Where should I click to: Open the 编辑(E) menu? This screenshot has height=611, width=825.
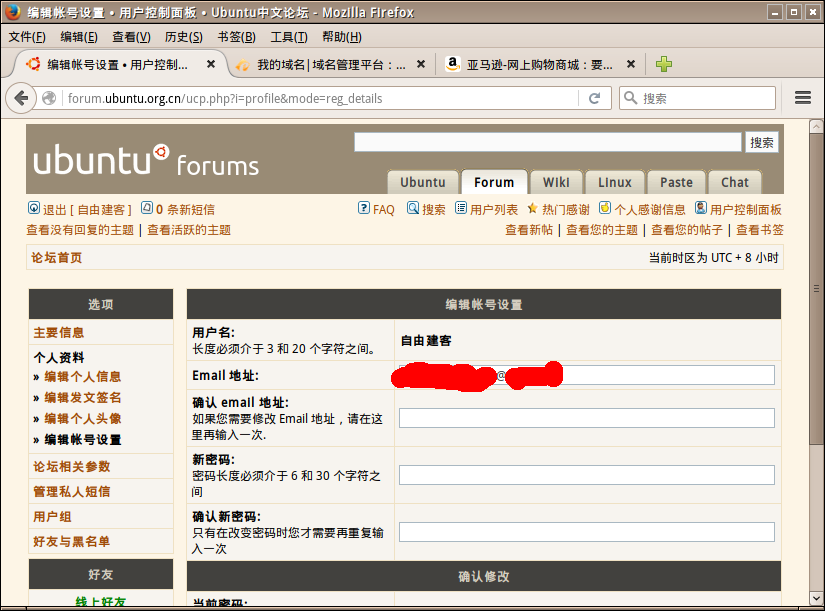pyautogui.click(x=79, y=37)
